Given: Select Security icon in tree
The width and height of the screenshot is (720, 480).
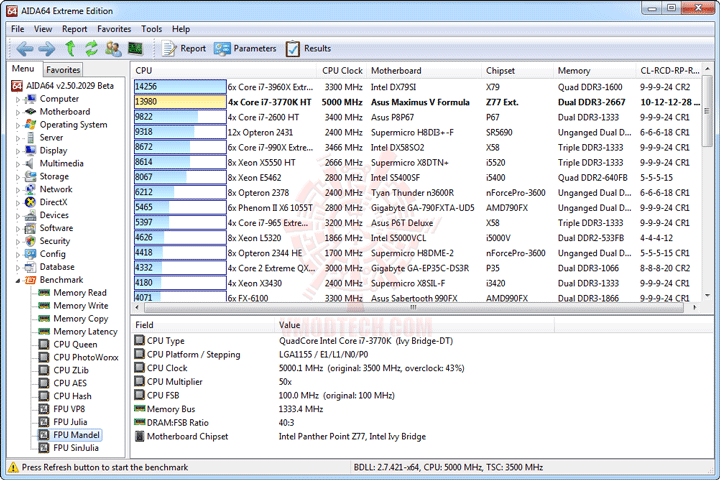Looking at the screenshot, I should pos(31,241).
